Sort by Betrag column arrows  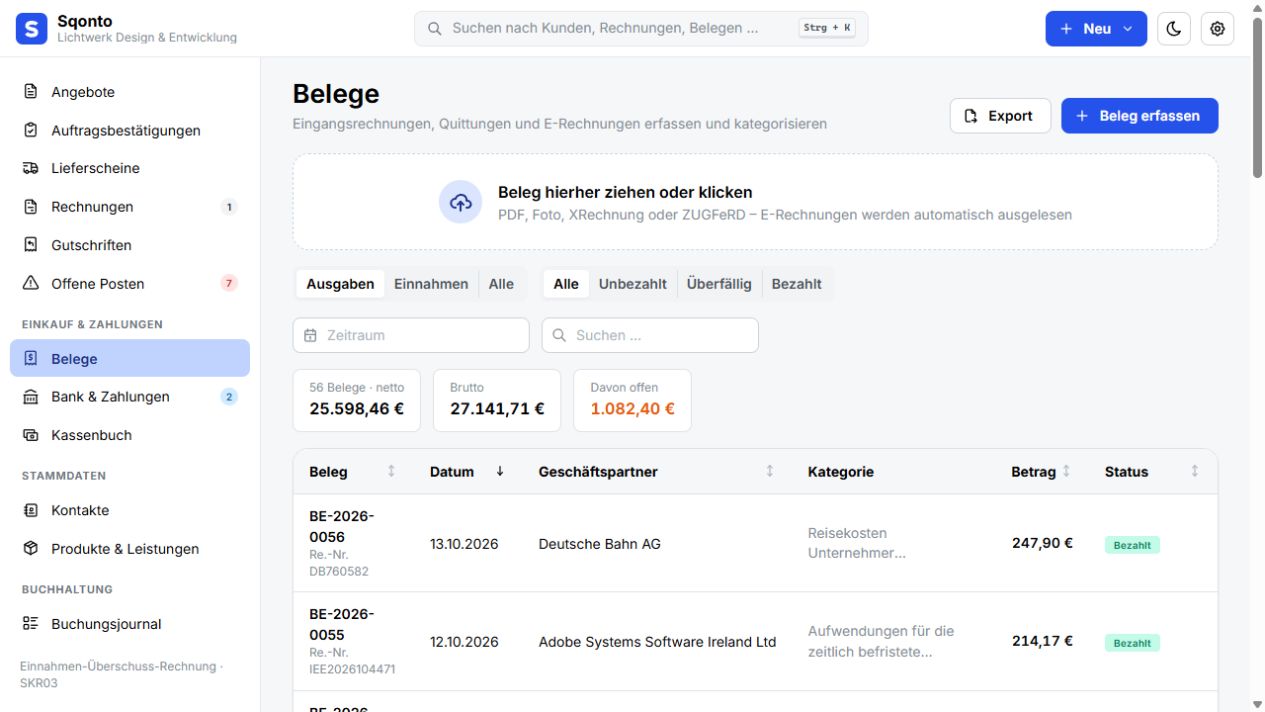pyautogui.click(x=1066, y=471)
